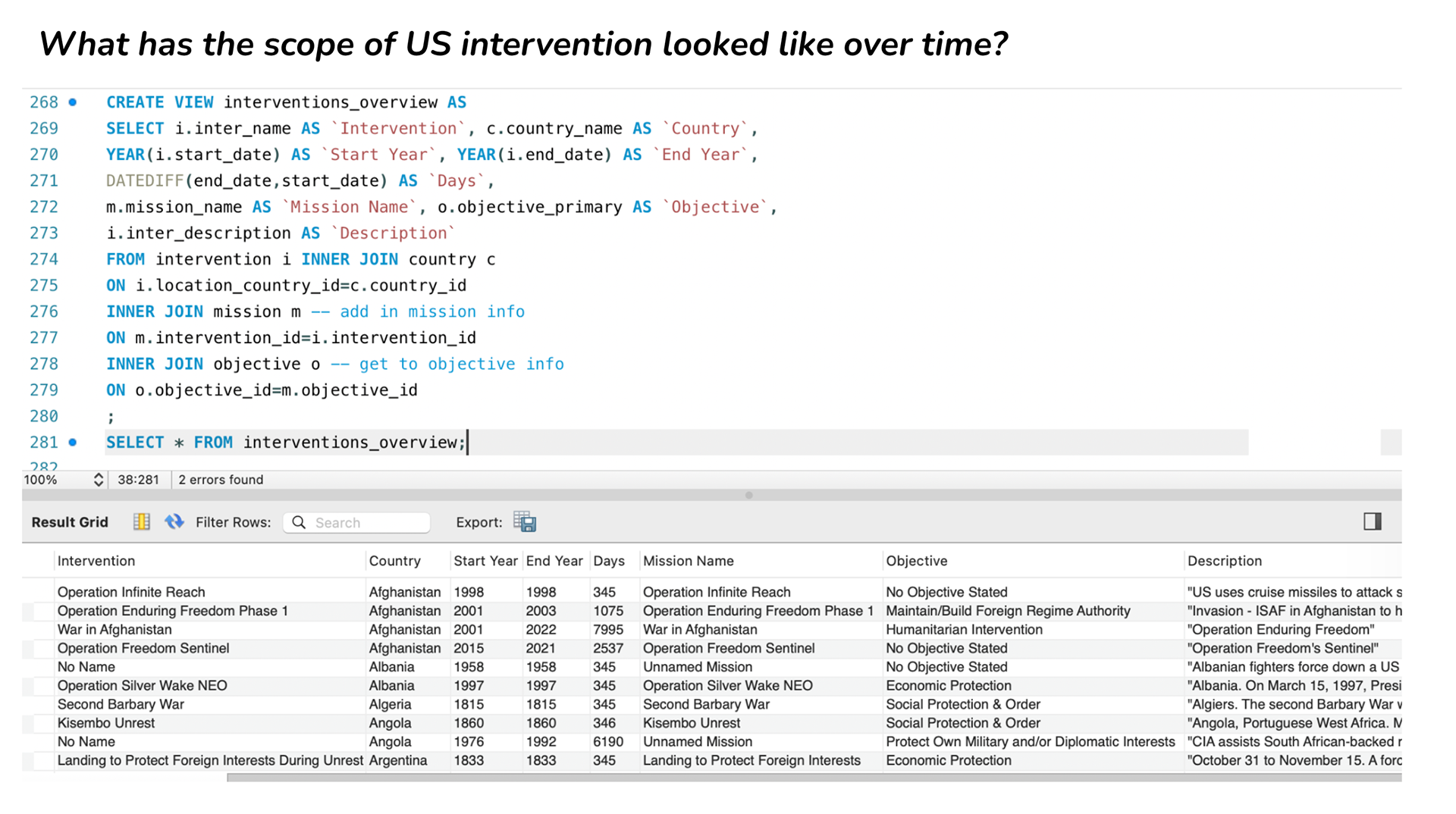
Task: Click line number 280 in the gutter
Action: pyautogui.click(x=44, y=416)
